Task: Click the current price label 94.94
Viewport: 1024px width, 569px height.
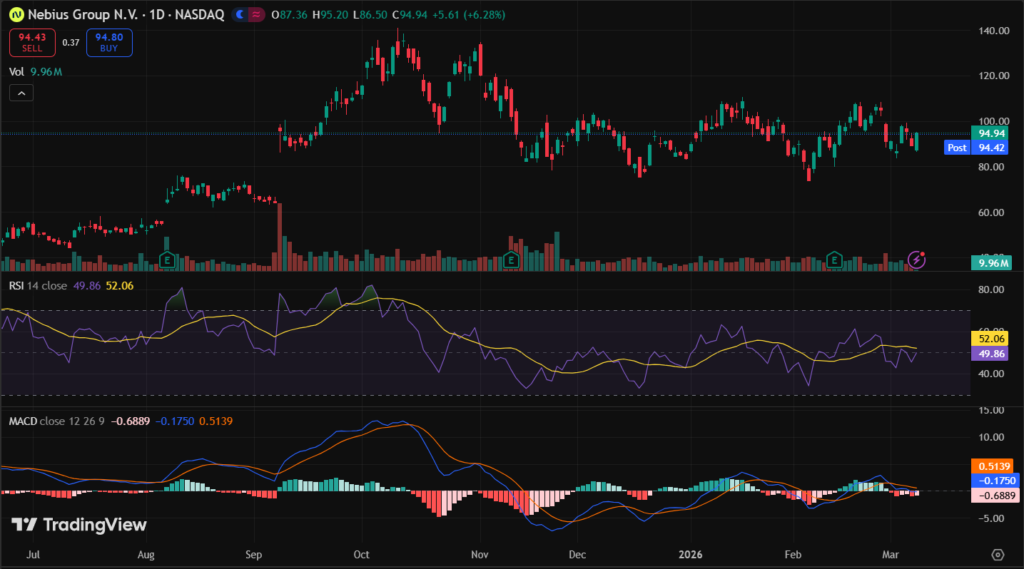Action: pos(990,133)
